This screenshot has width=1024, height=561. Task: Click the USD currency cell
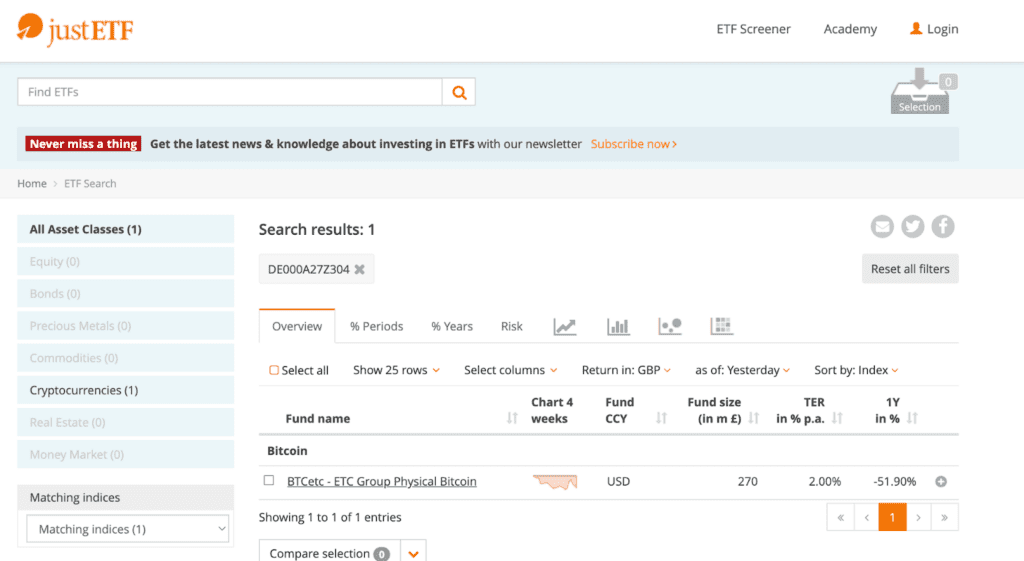click(x=618, y=481)
